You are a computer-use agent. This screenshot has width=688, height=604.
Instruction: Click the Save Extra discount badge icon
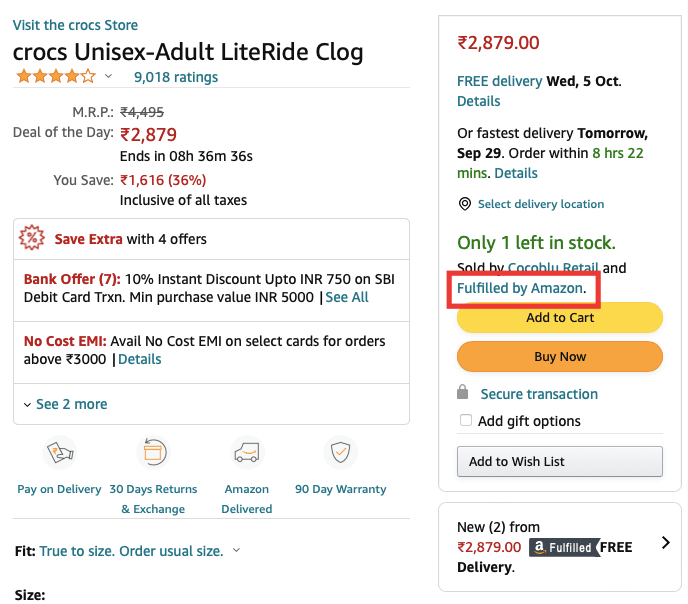point(32,239)
